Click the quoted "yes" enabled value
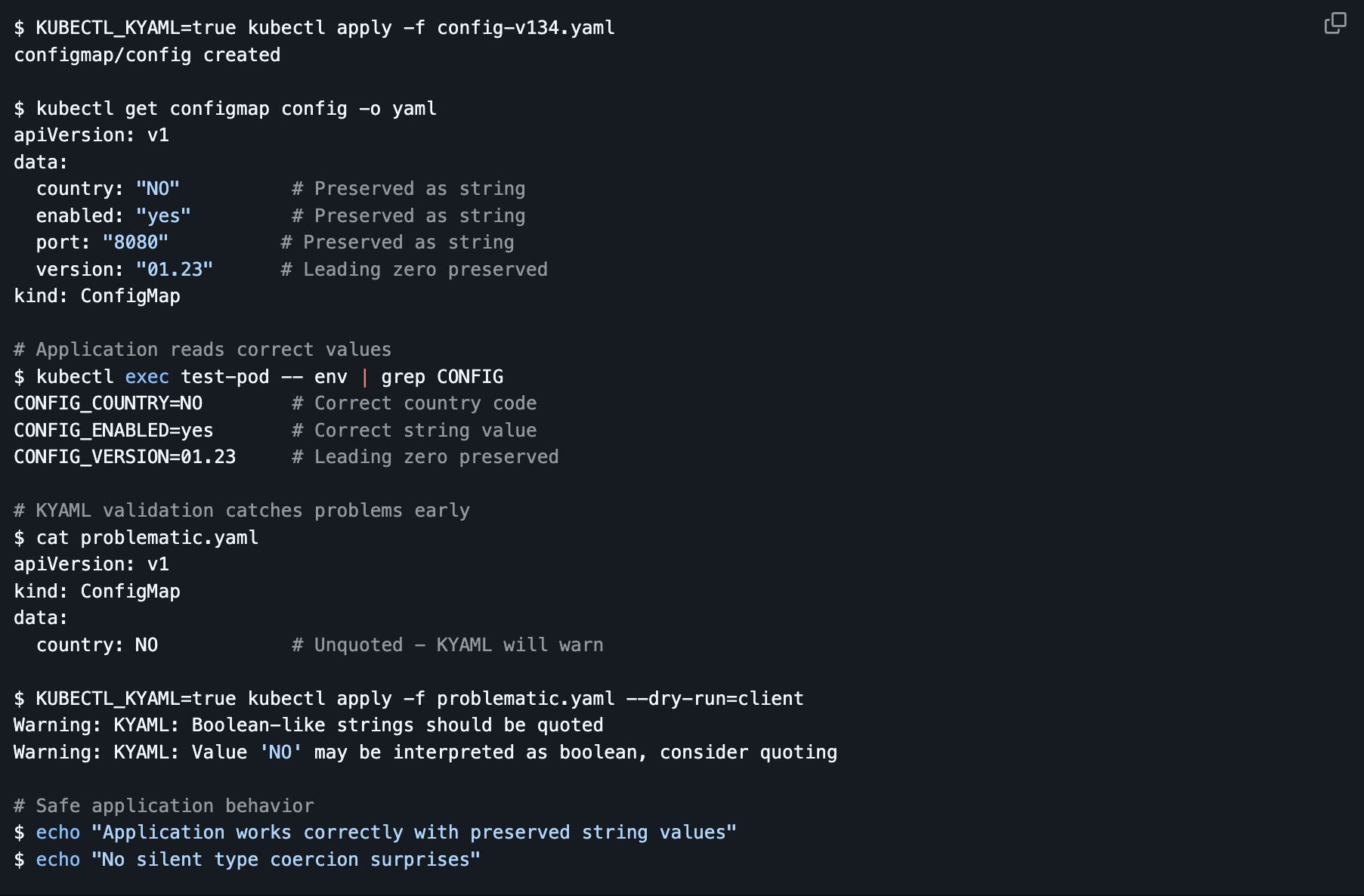Viewport: 1364px width, 896px height. pos(163,216)
